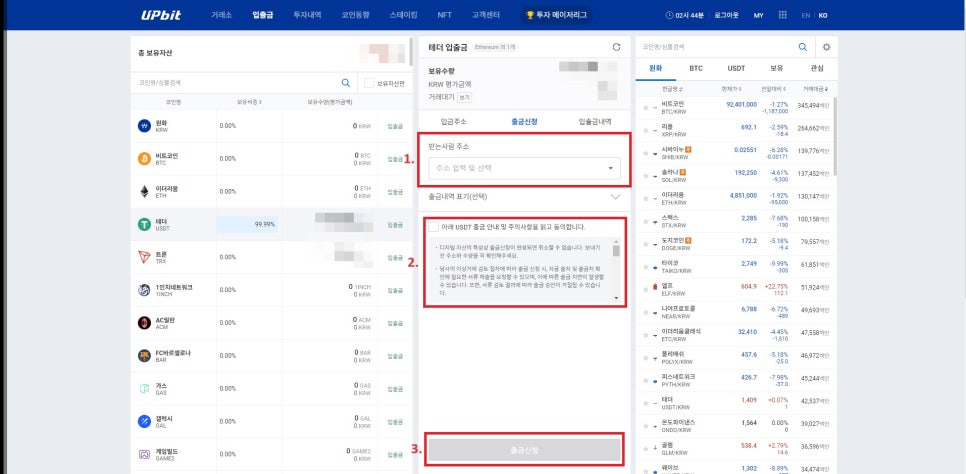
Task: Click the Tron TRX coin icon
Action: [x=144, y=257]
